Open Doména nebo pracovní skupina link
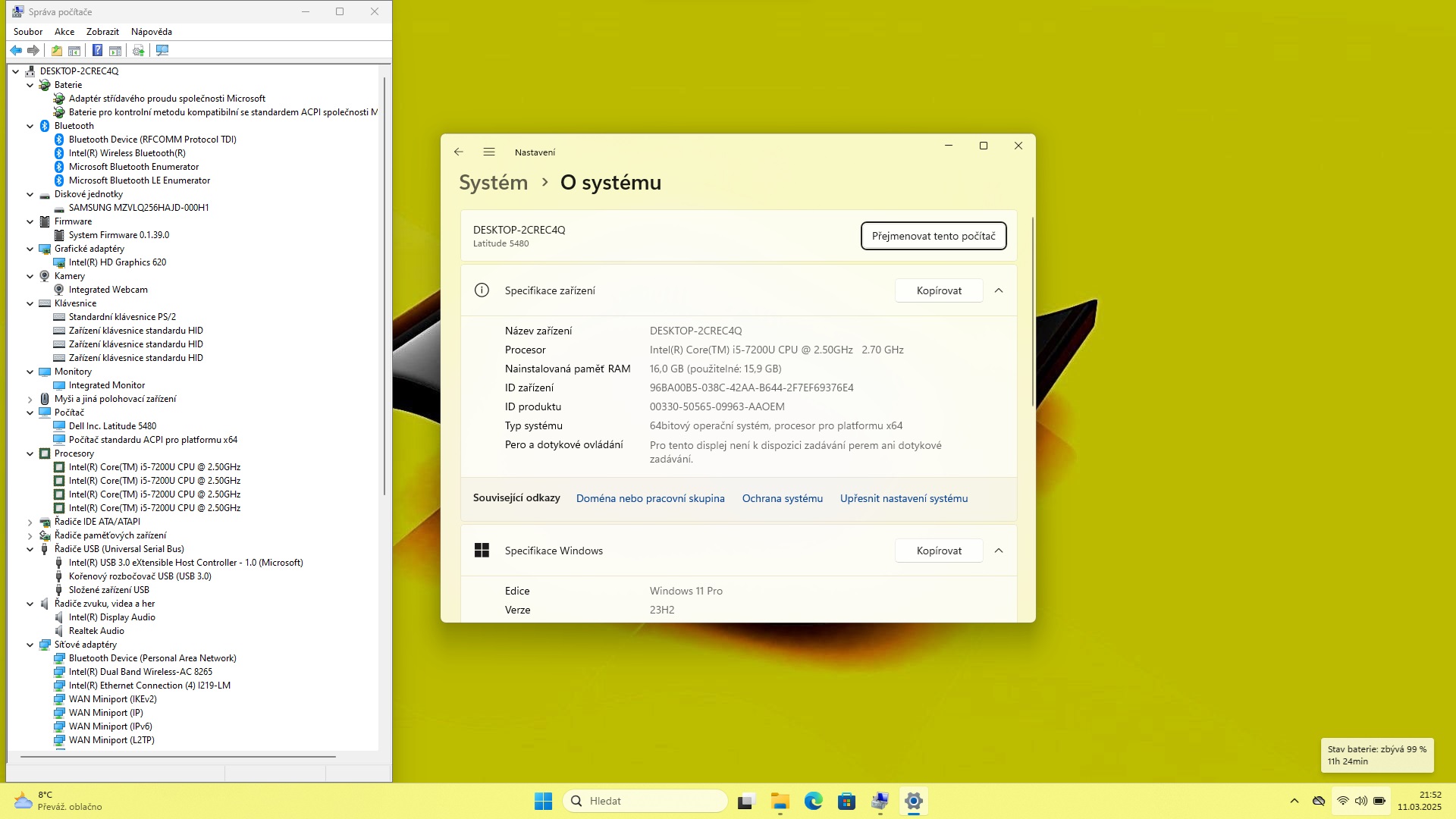 click(650, 498)
